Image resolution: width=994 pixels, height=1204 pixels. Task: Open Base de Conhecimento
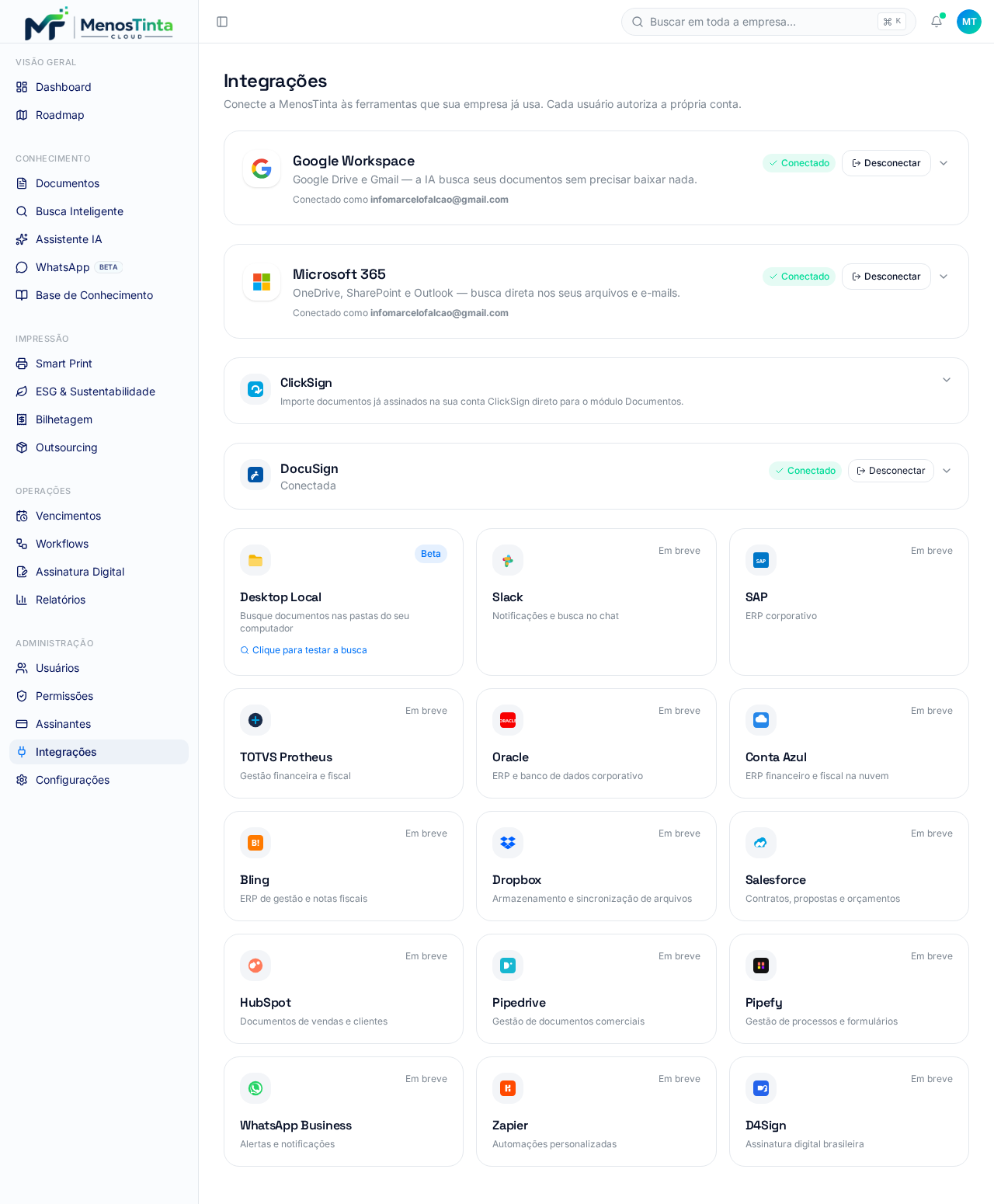coord(99,295)
